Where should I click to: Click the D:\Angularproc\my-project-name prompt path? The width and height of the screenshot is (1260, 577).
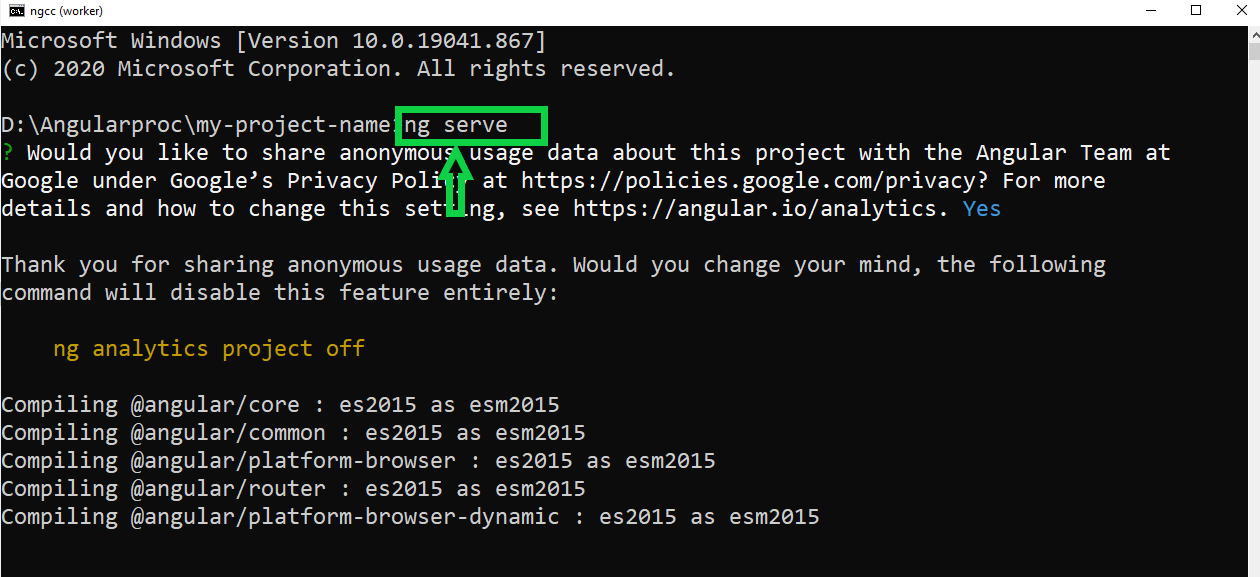coord(196,126)
